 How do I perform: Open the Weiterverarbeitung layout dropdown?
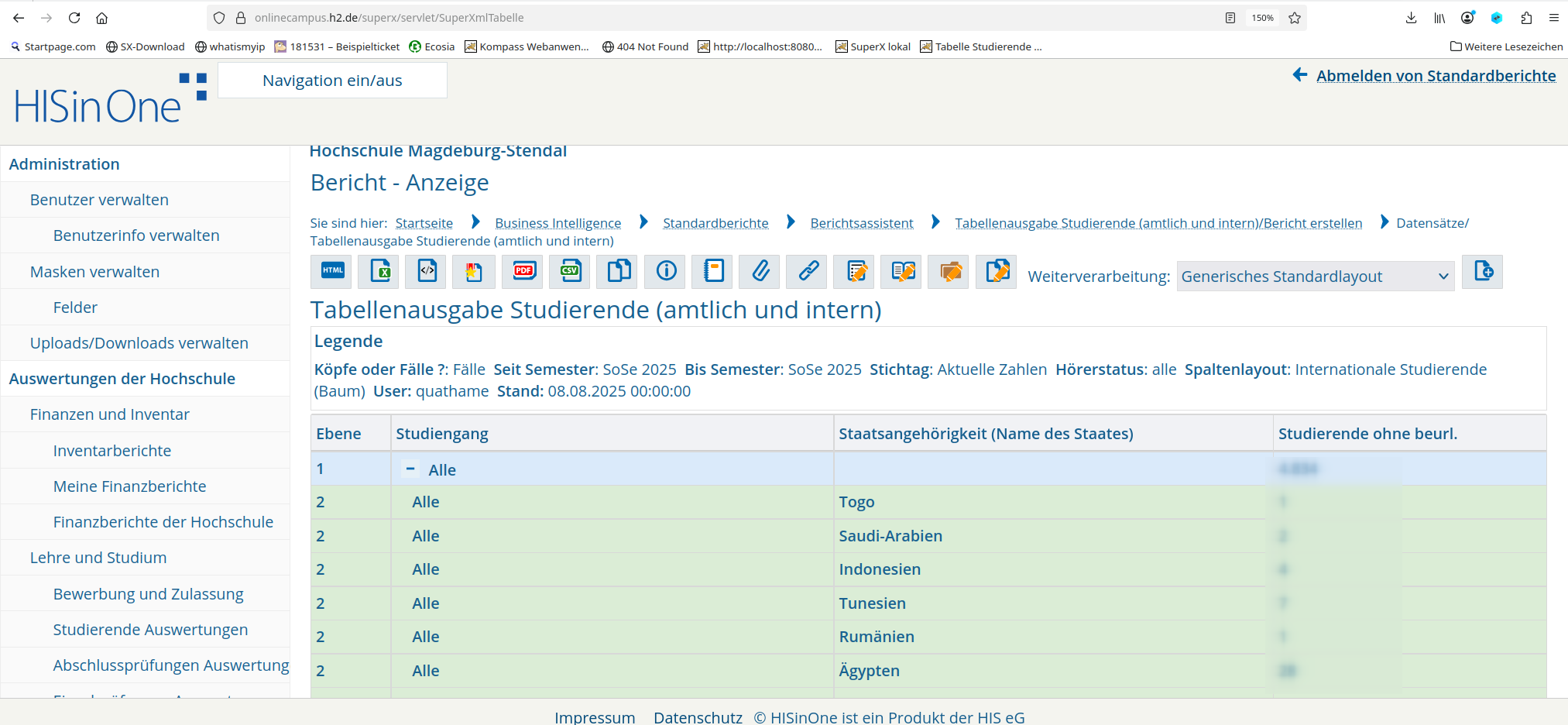coord(1315,277)
